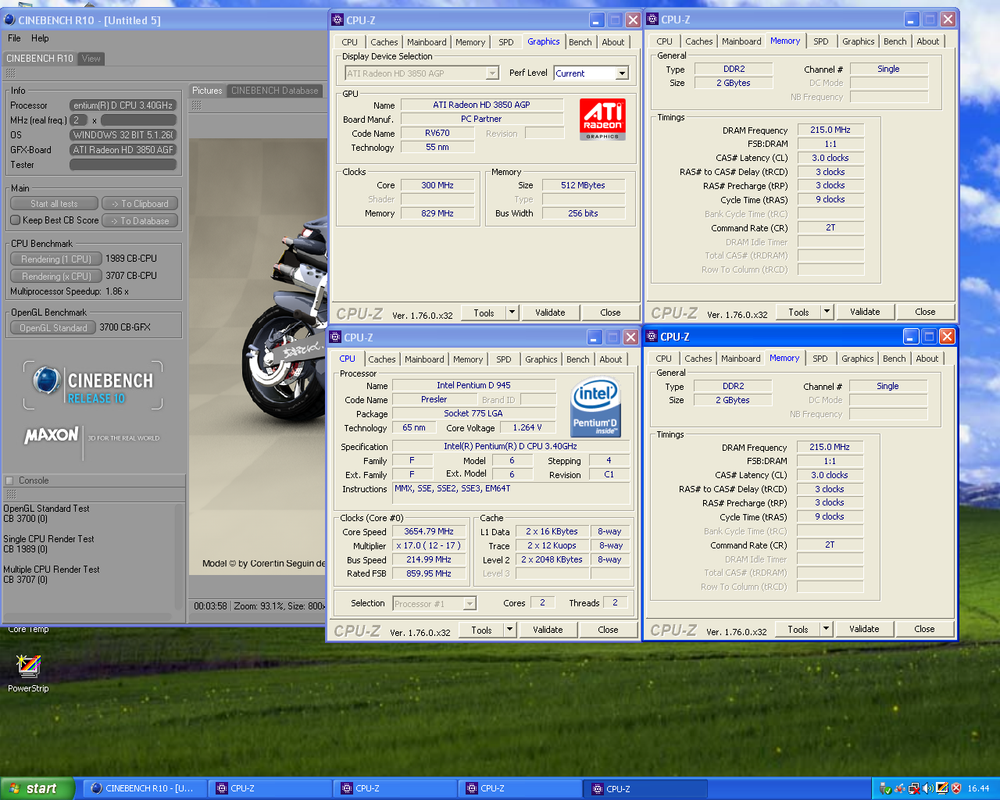Screen dimensions: 1000x800
Task: Enable Keep Best CB Score checkbox
Action: [15, 220]
